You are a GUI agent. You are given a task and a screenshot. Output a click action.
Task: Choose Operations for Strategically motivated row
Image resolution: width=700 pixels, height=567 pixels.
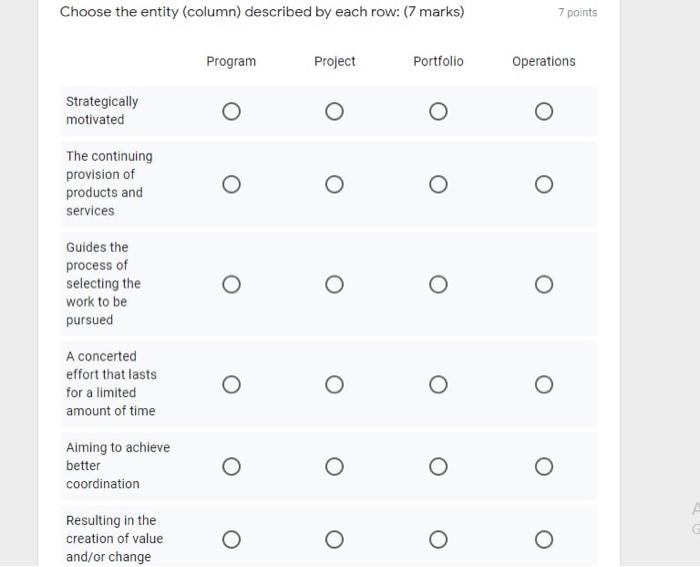(543, 111)
